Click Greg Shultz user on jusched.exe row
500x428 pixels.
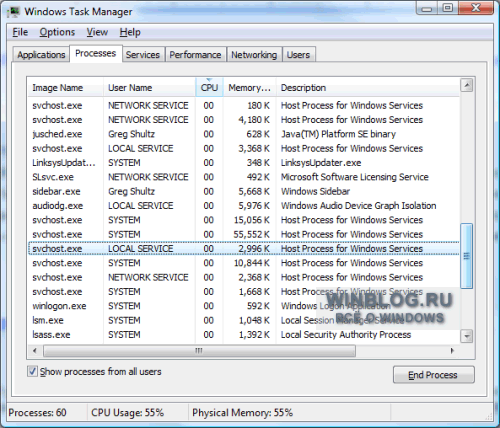click(131, 134)
